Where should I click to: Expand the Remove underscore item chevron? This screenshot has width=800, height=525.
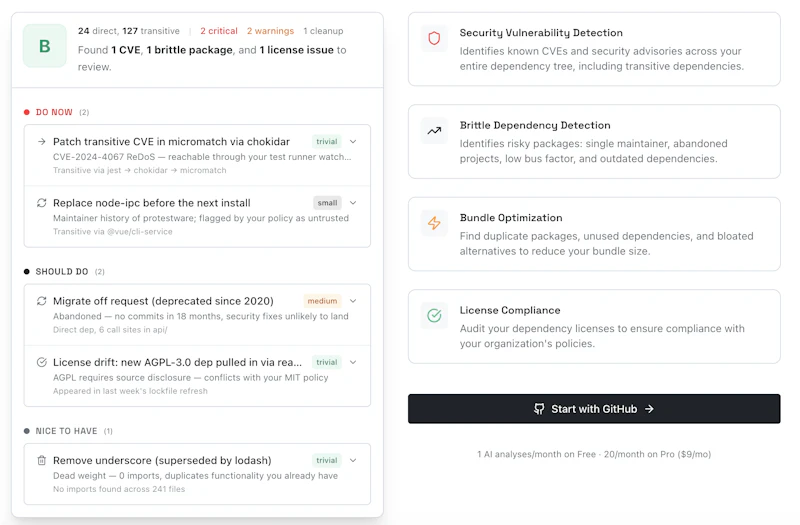pos(353,460)
